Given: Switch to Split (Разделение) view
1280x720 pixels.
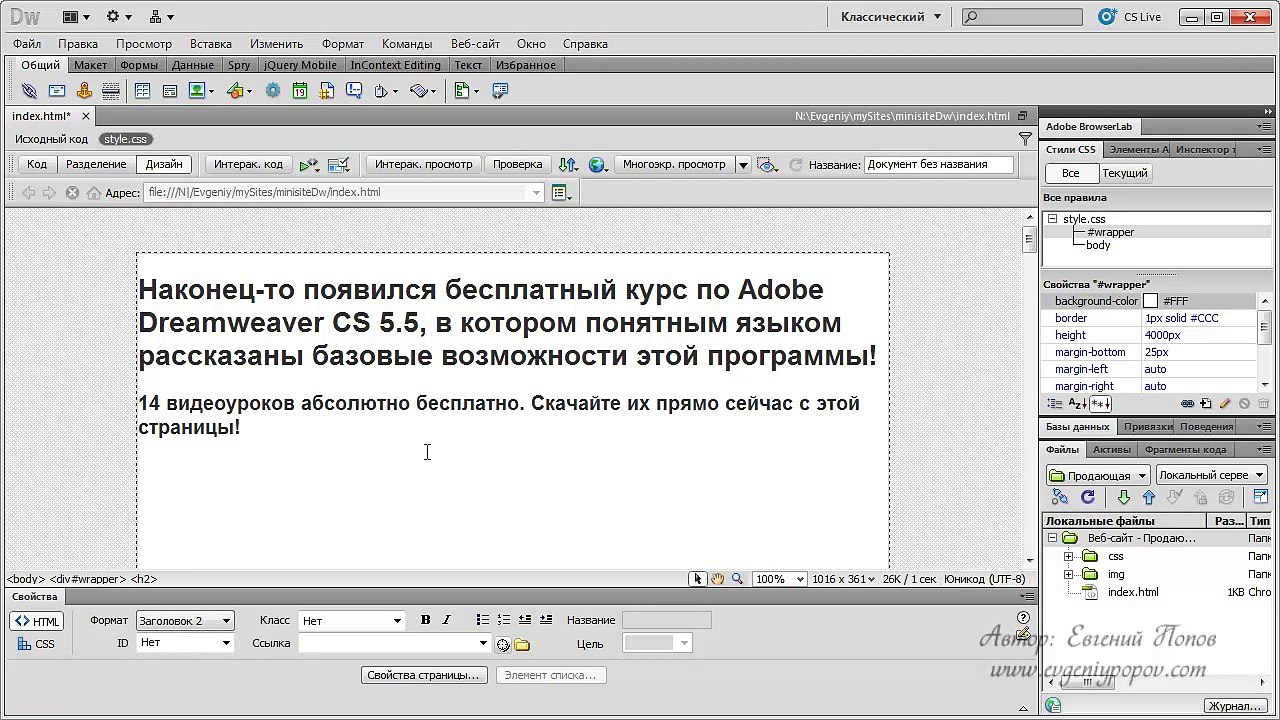Looking at the screenshot, I should coord(96,164).
